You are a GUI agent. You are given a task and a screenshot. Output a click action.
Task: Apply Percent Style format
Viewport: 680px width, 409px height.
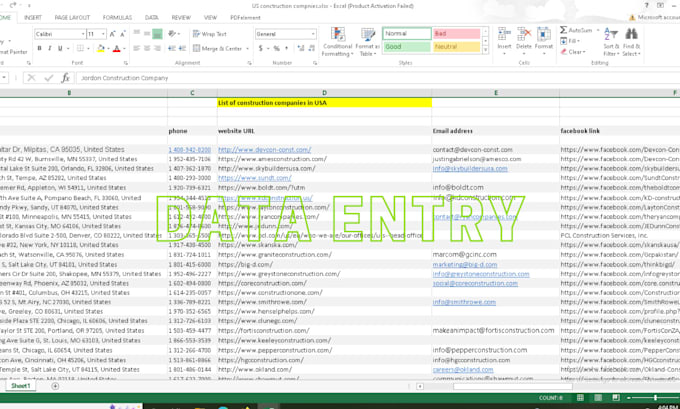pyautogui.click(x=276, y=49)
